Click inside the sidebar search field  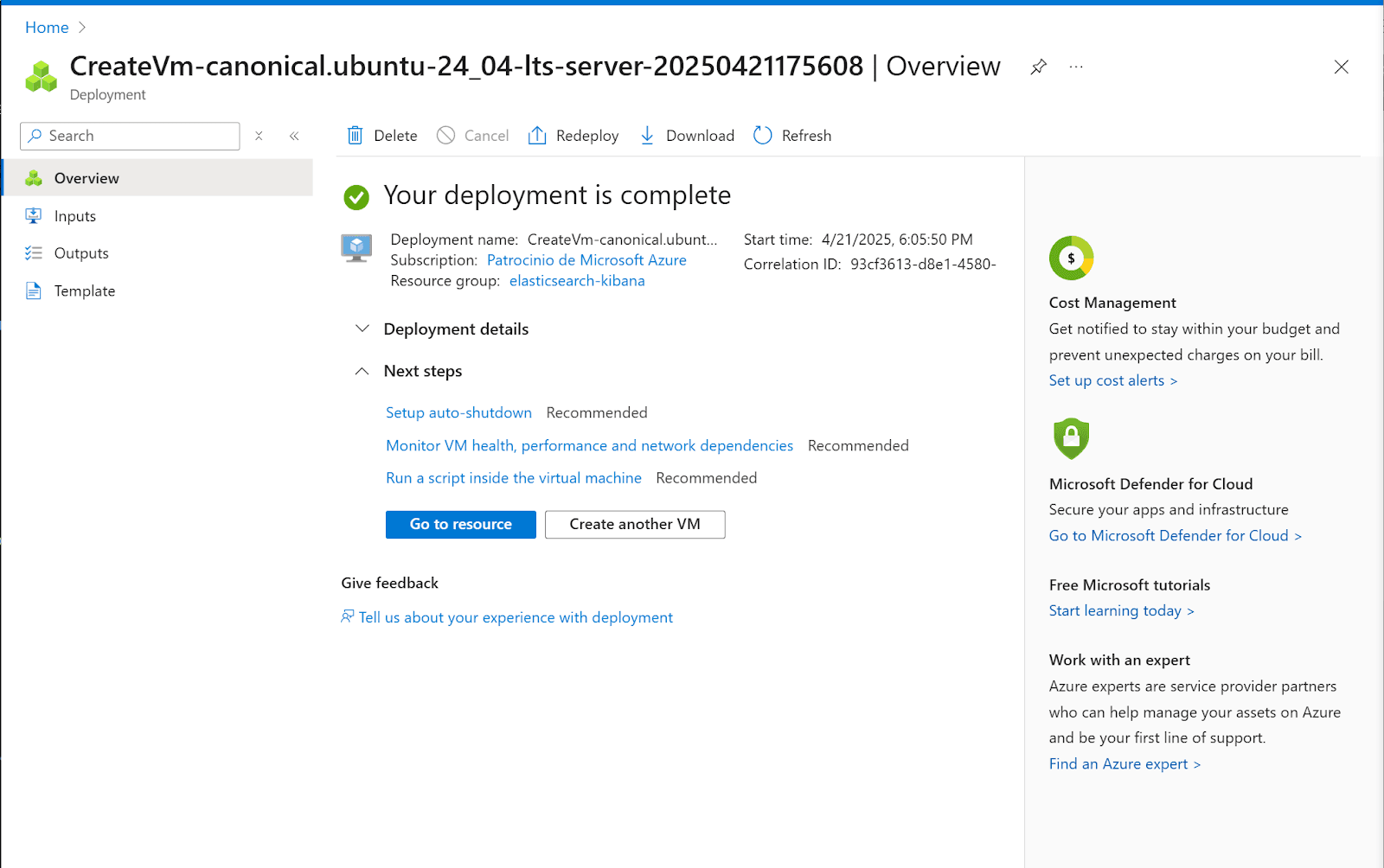pos(130,136)
